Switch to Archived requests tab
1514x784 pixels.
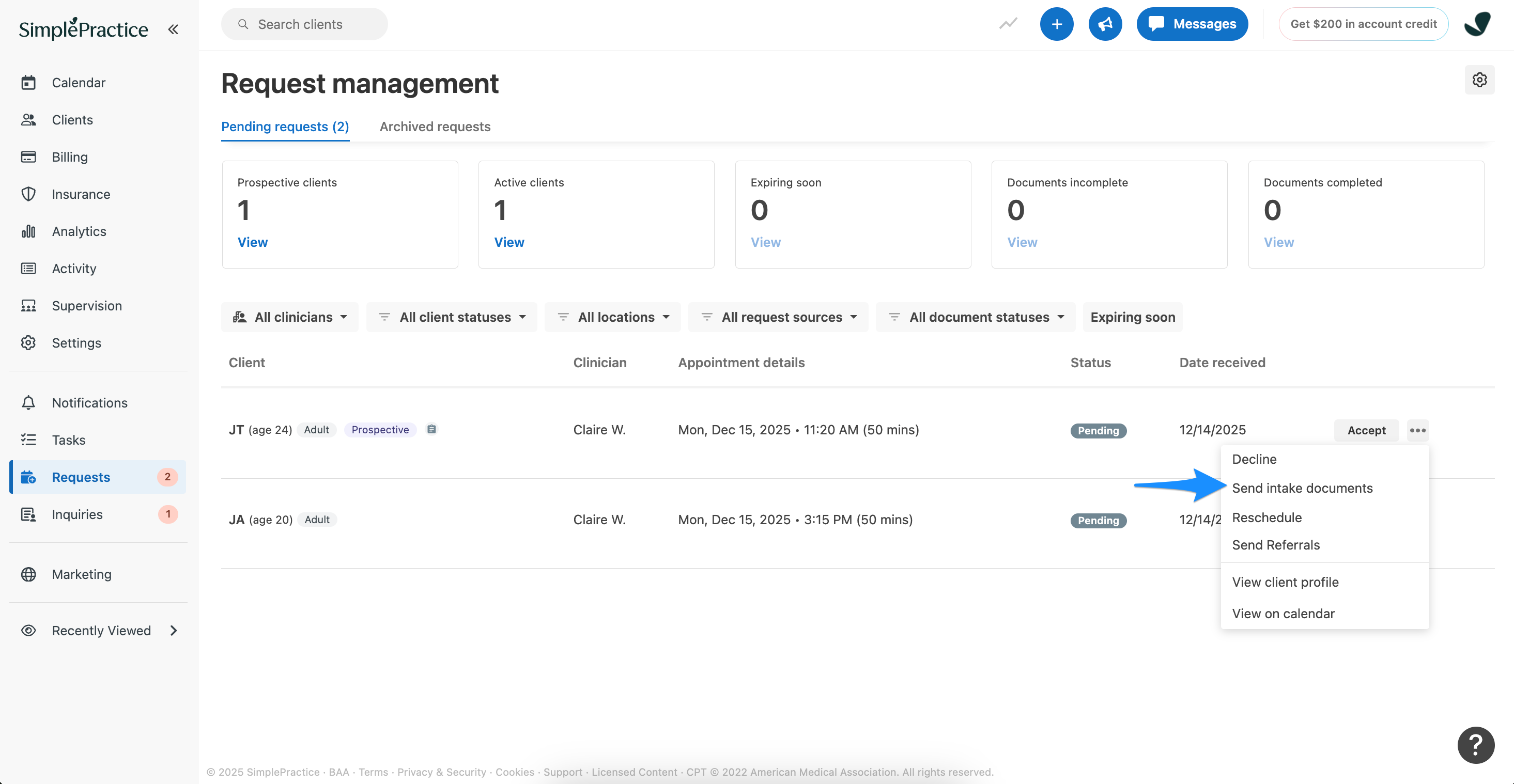coord(435,127)
